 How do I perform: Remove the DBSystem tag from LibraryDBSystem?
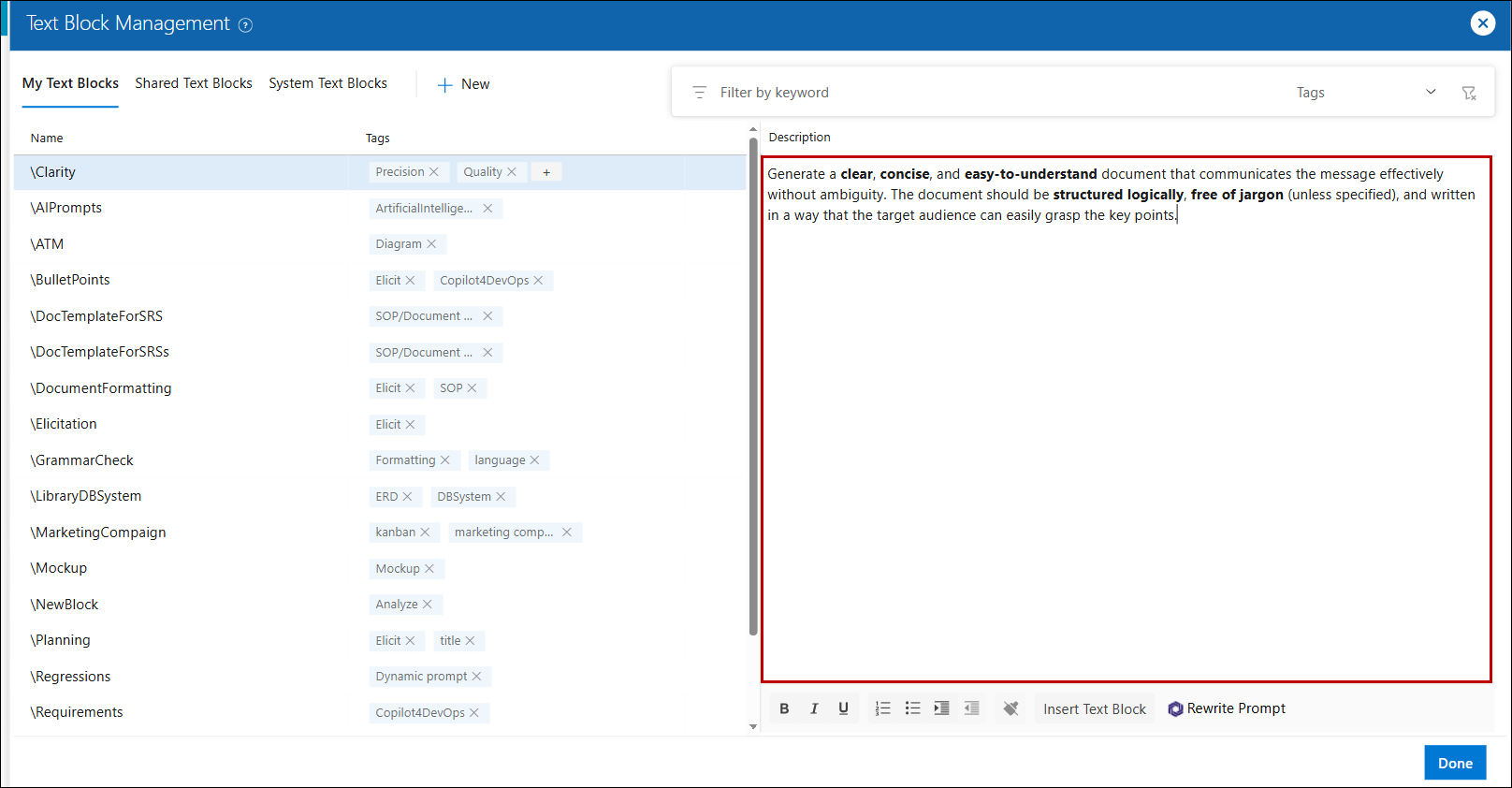coord(501,497)
